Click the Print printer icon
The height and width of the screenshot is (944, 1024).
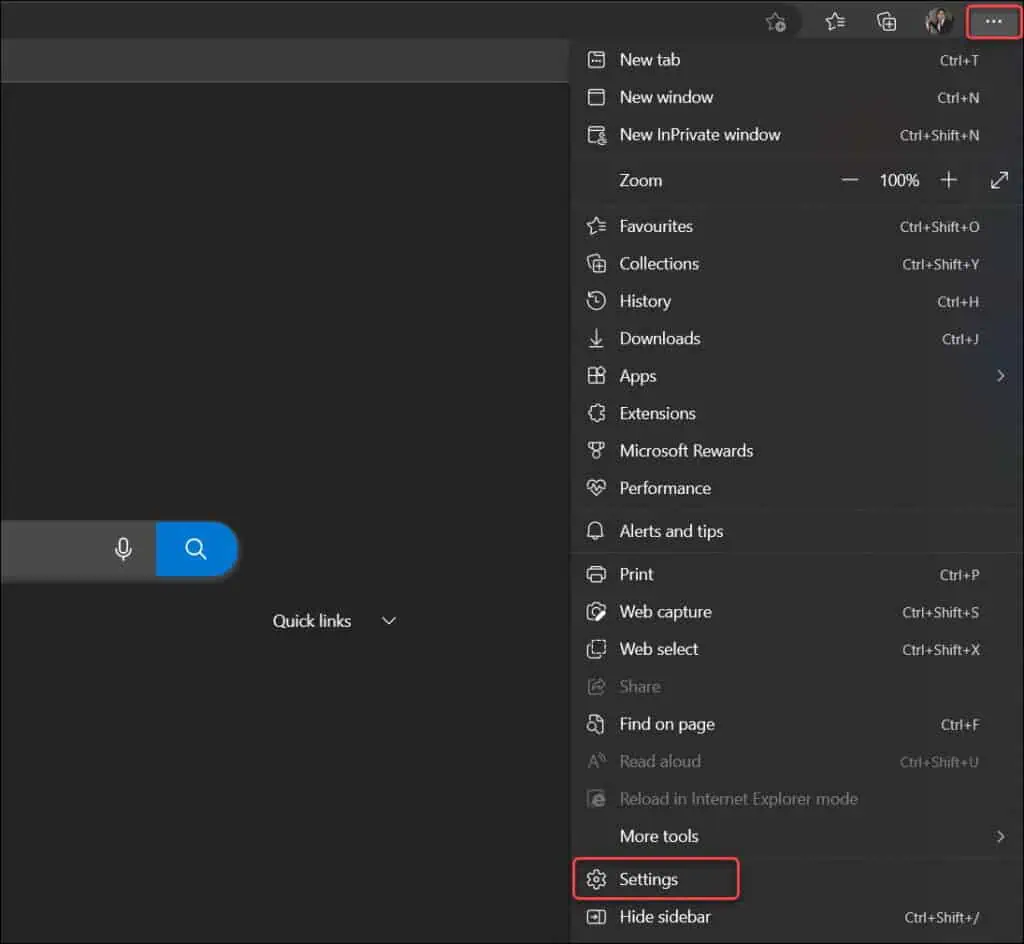(x=596, y=574)
